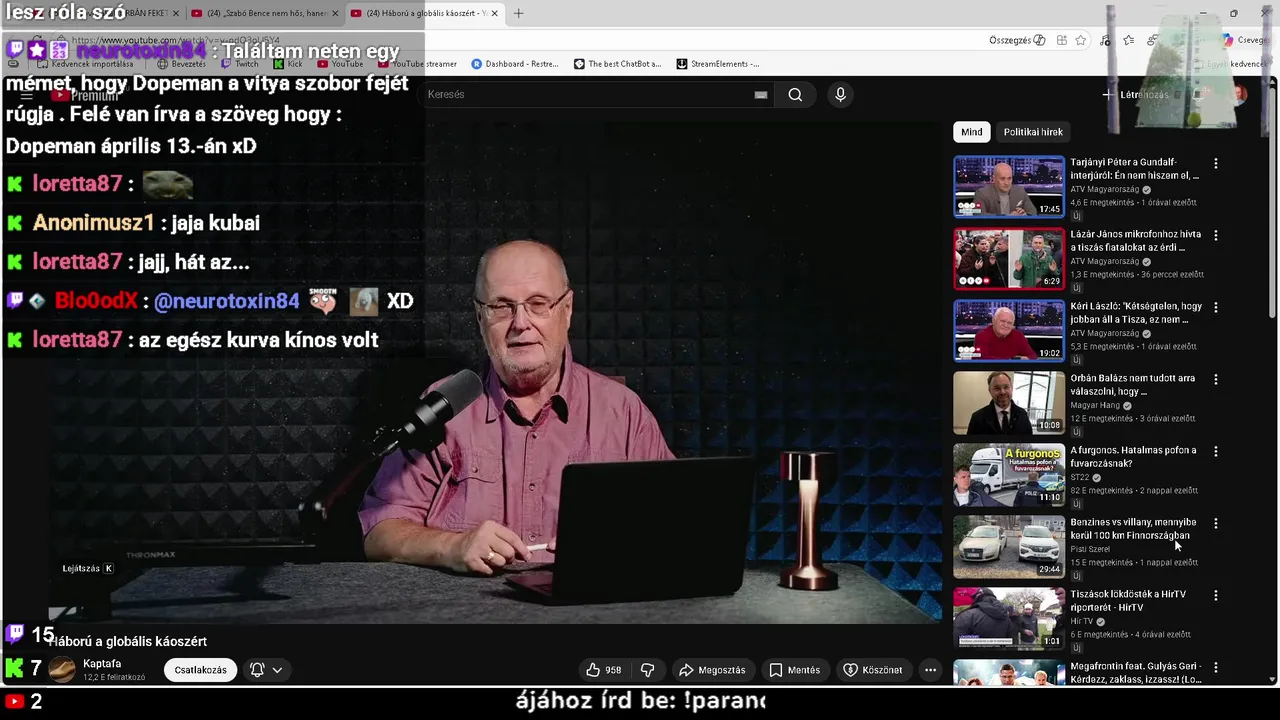Screen dimensions: 1280x720
Task: Open Orbán Balázs nem tudott thumbnail
Action: (1008, 403)
